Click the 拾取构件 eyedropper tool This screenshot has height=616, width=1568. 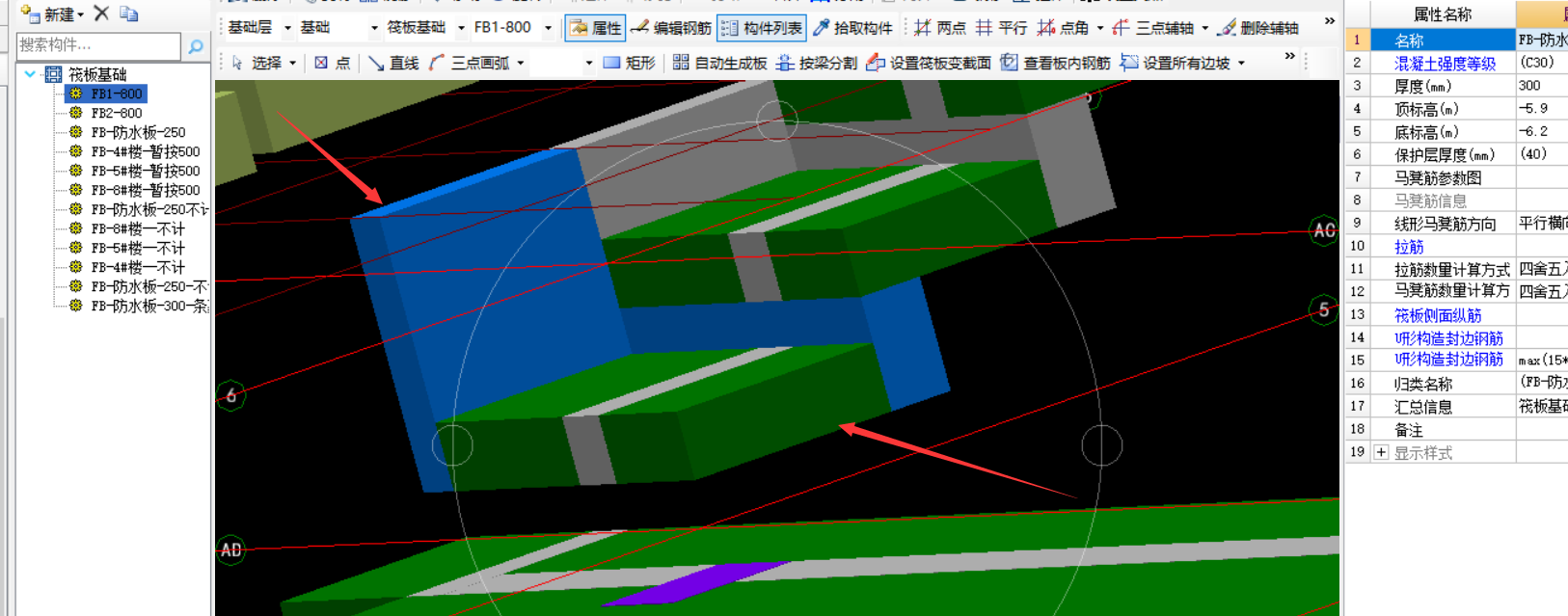point(853,28)
